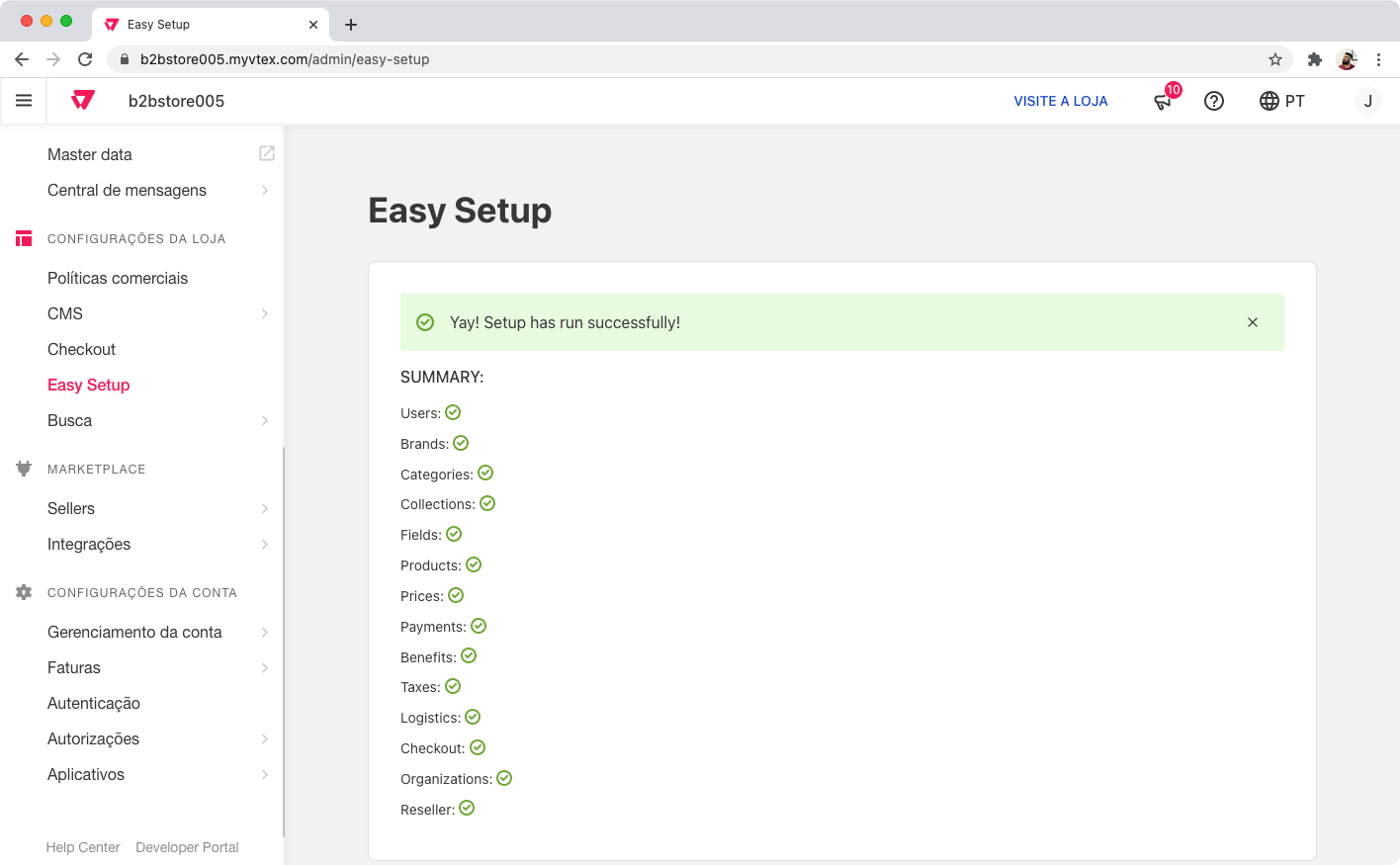
Task: Expand the Sellers submenu chevron
Action: [265, 508]
